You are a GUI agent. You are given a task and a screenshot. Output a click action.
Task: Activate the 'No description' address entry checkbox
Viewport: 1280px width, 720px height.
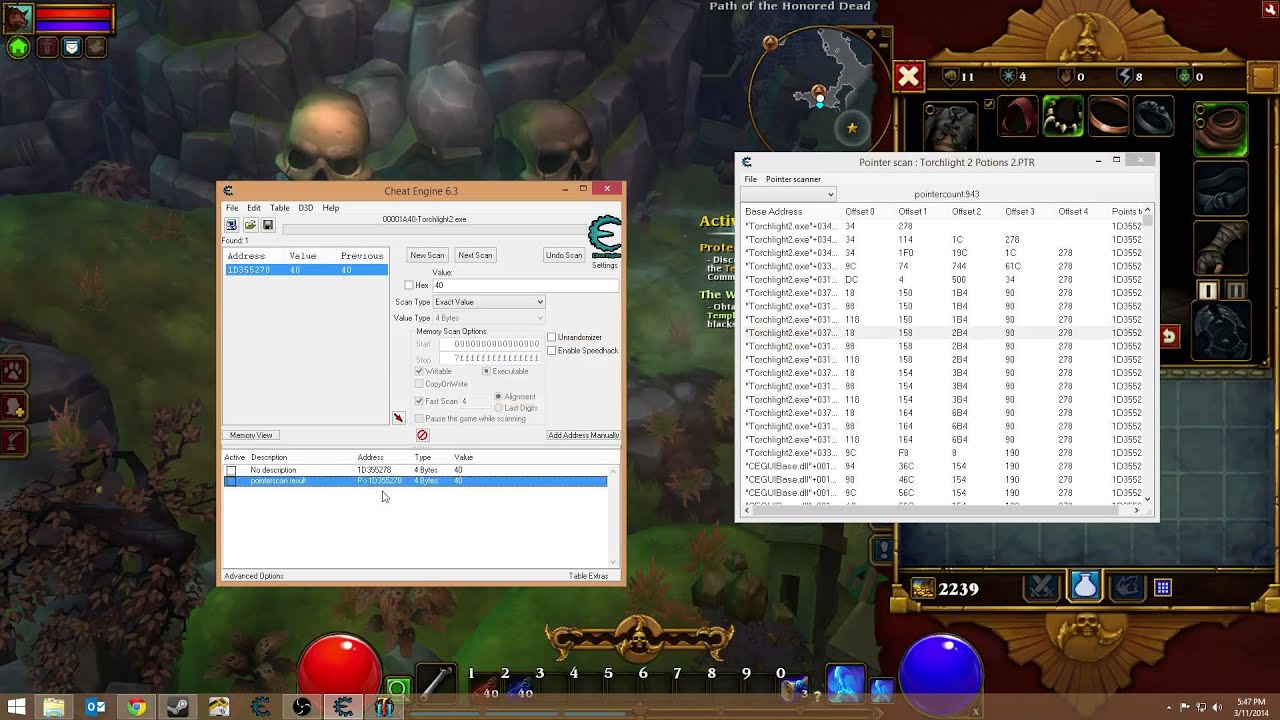231,470
